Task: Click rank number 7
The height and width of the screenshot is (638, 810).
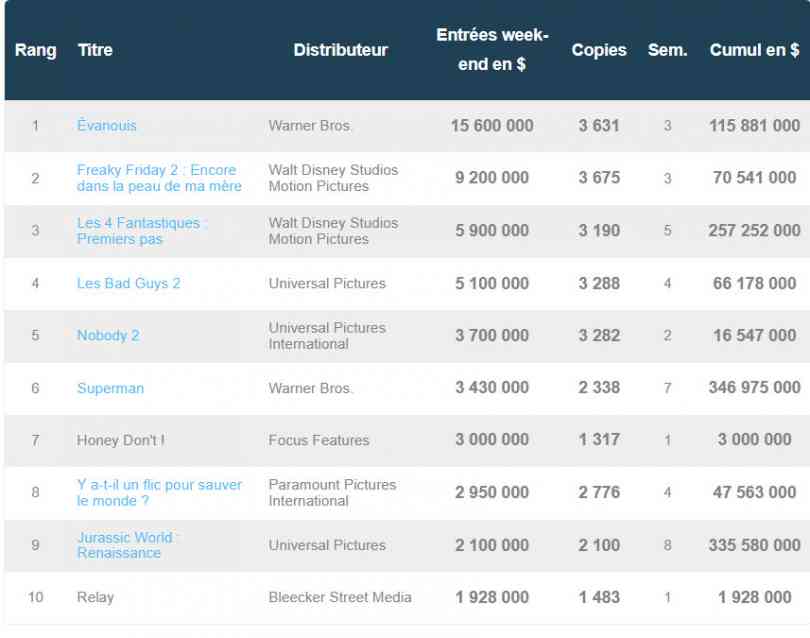Action: tap(35, 440)
